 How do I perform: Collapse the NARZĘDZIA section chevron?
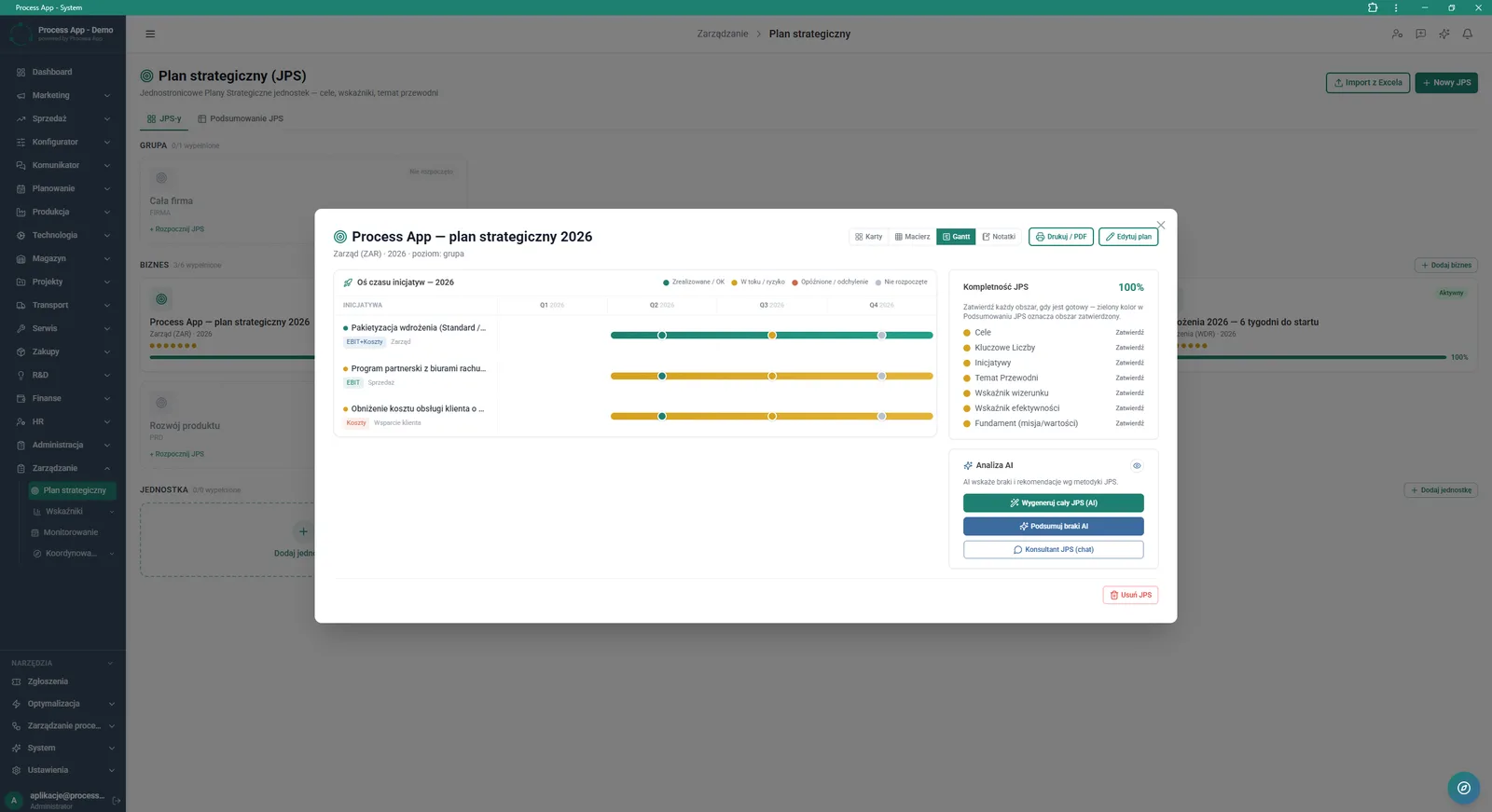point(110,663)
